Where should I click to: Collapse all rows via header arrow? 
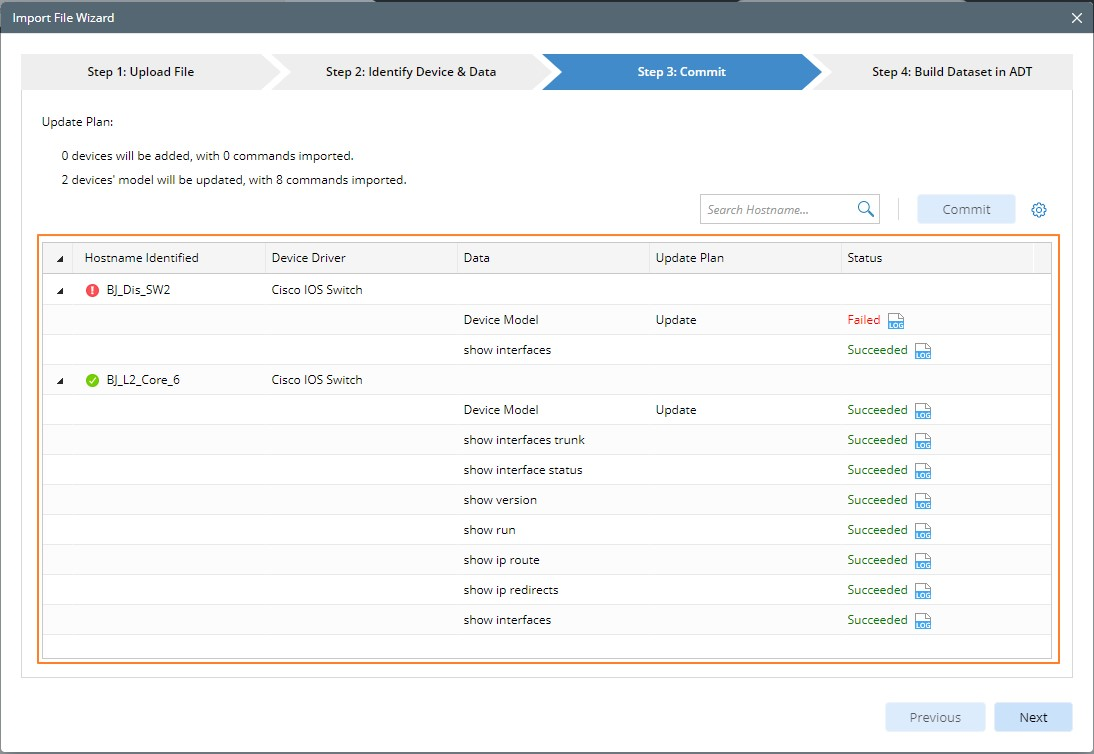[60, 259]
